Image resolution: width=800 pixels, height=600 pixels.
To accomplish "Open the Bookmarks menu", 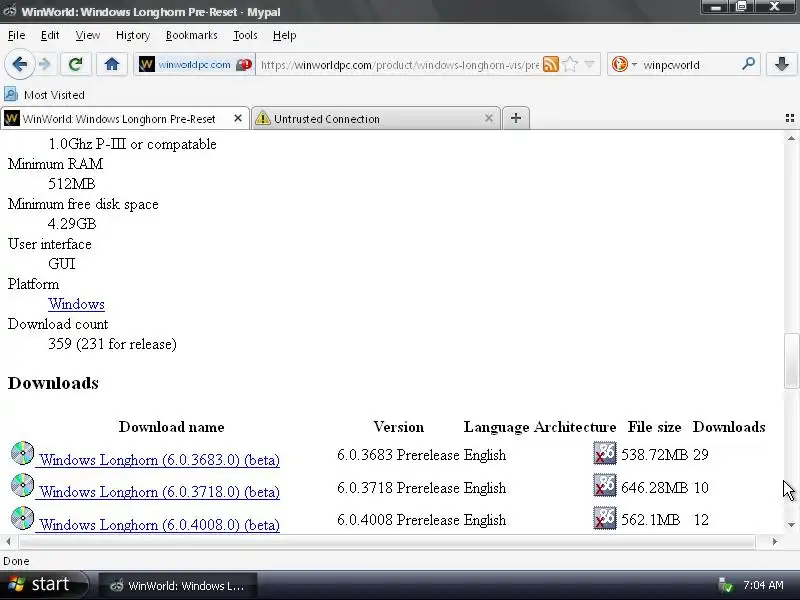I will point(191,35).
